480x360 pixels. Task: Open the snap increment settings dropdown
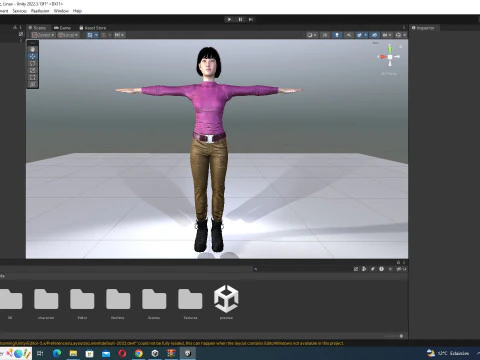119,35
